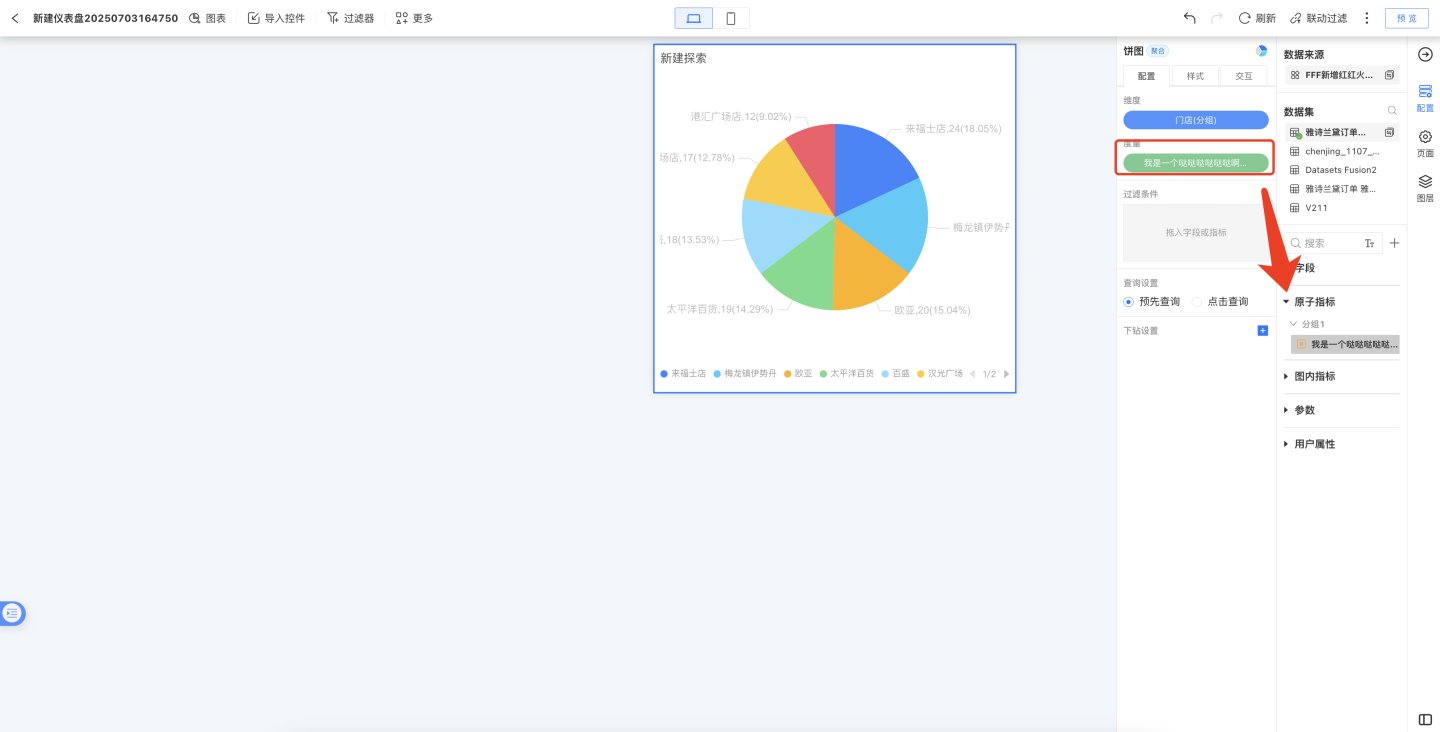1440x732 pixels.
Task: Click 联动过滤 in the top toolbar
Action: tap(1318, 18)
